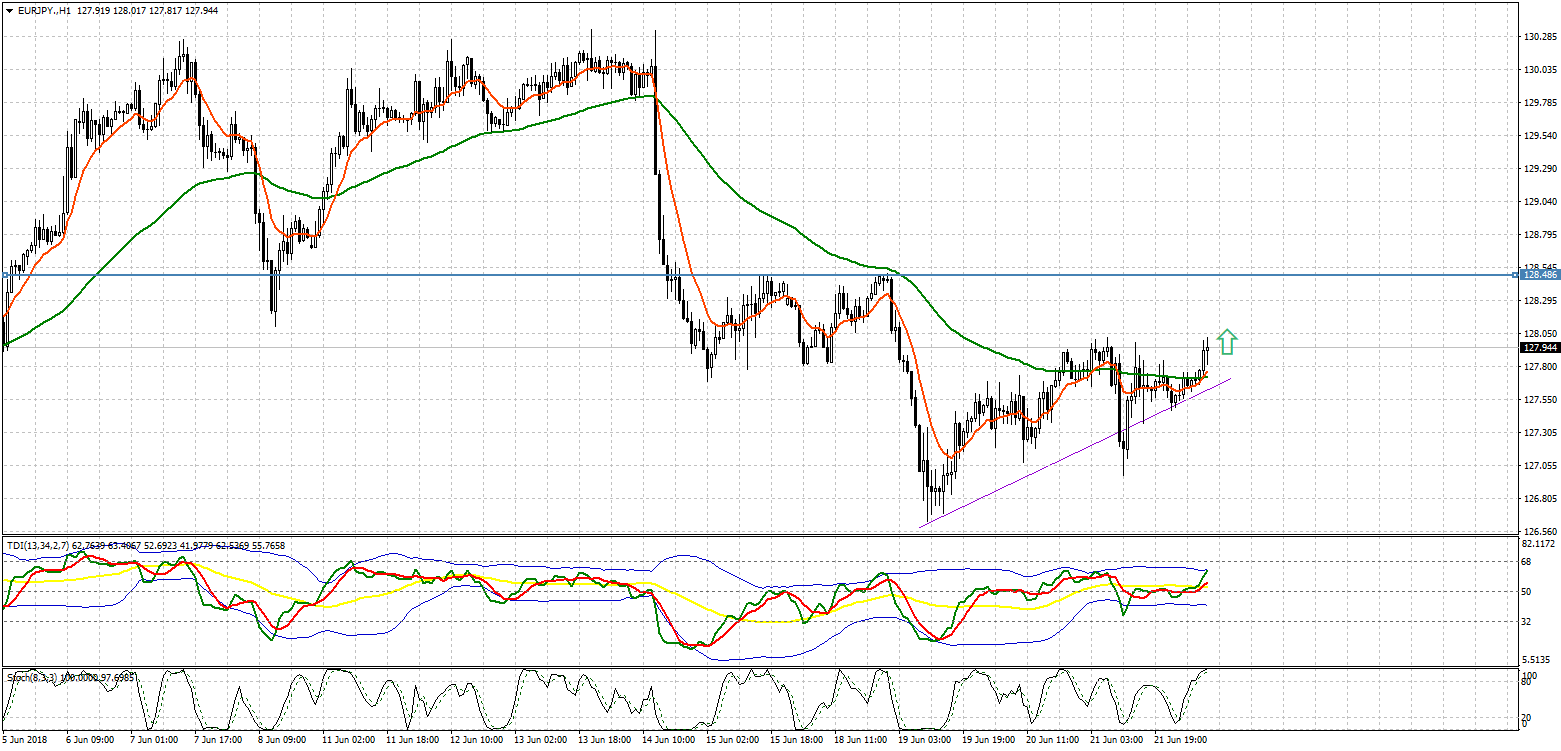Click the 5.5135 TDI scale value
1561x751 pixels.
(x=1538, y=660)
